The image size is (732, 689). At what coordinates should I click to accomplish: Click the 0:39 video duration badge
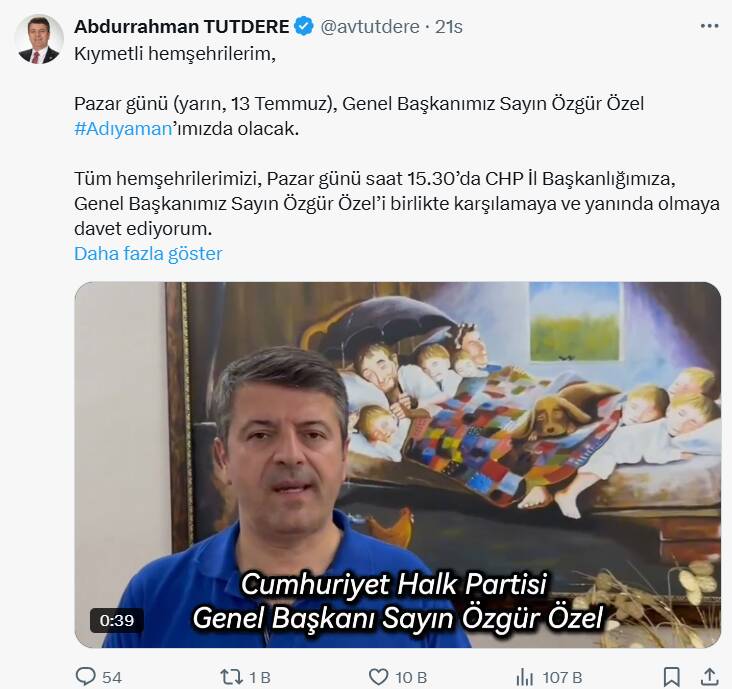pos(117,620)
